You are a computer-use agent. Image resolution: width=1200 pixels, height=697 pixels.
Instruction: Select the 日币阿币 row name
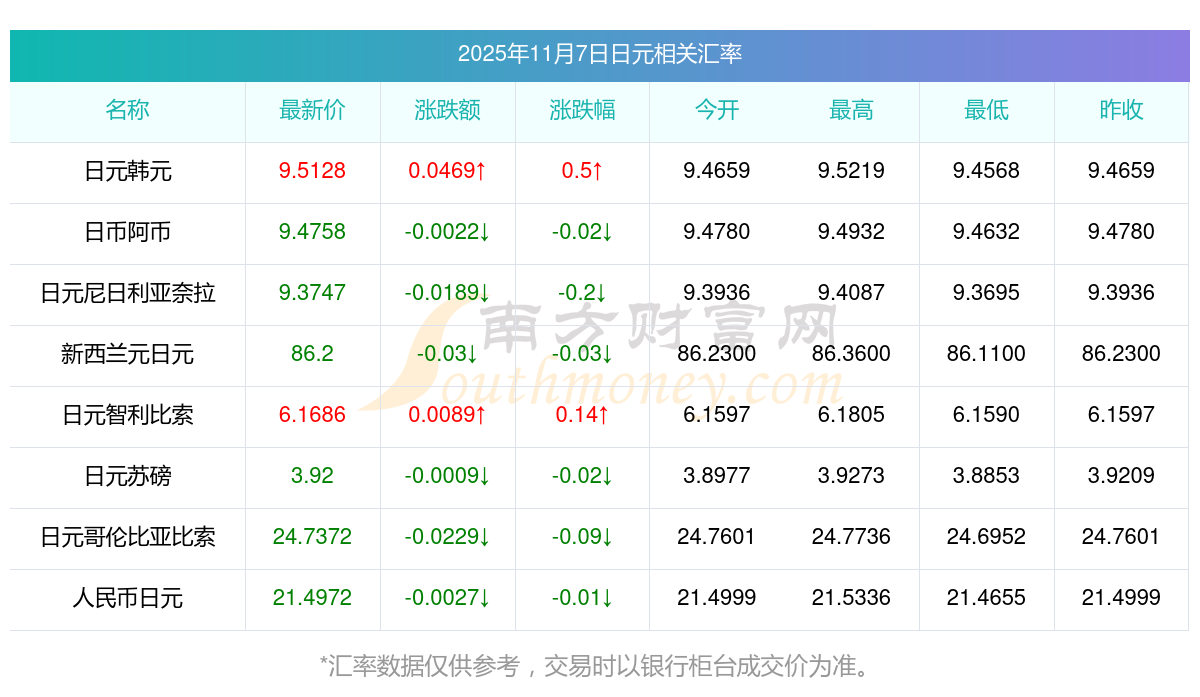[x=127, y=232]
